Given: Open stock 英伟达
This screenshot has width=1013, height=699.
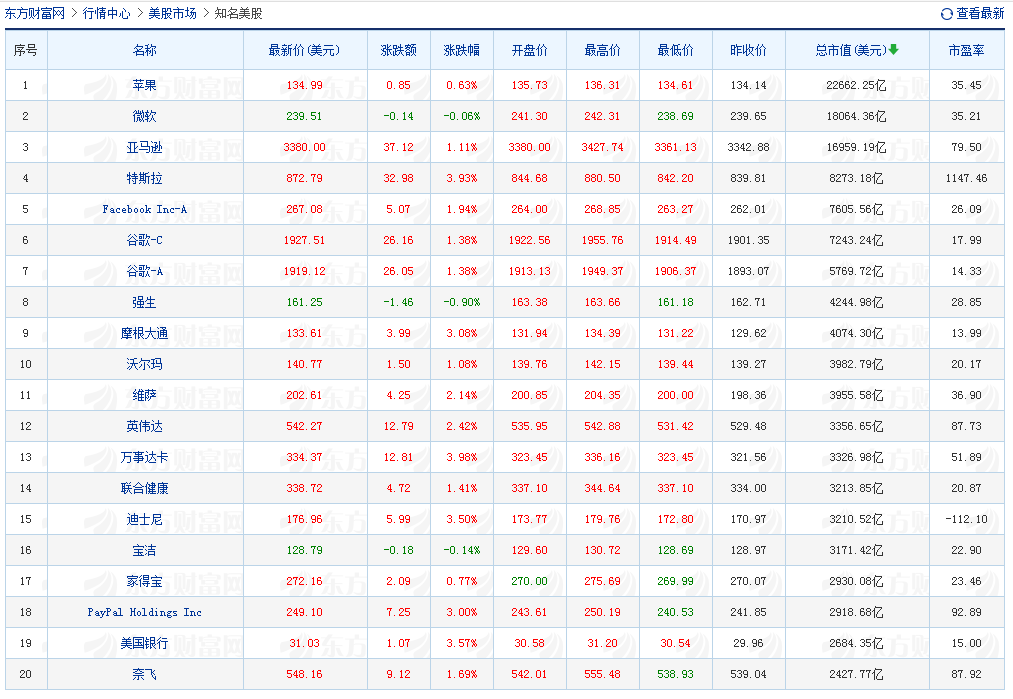Looking at the screenshot, I should coord(145,426).
